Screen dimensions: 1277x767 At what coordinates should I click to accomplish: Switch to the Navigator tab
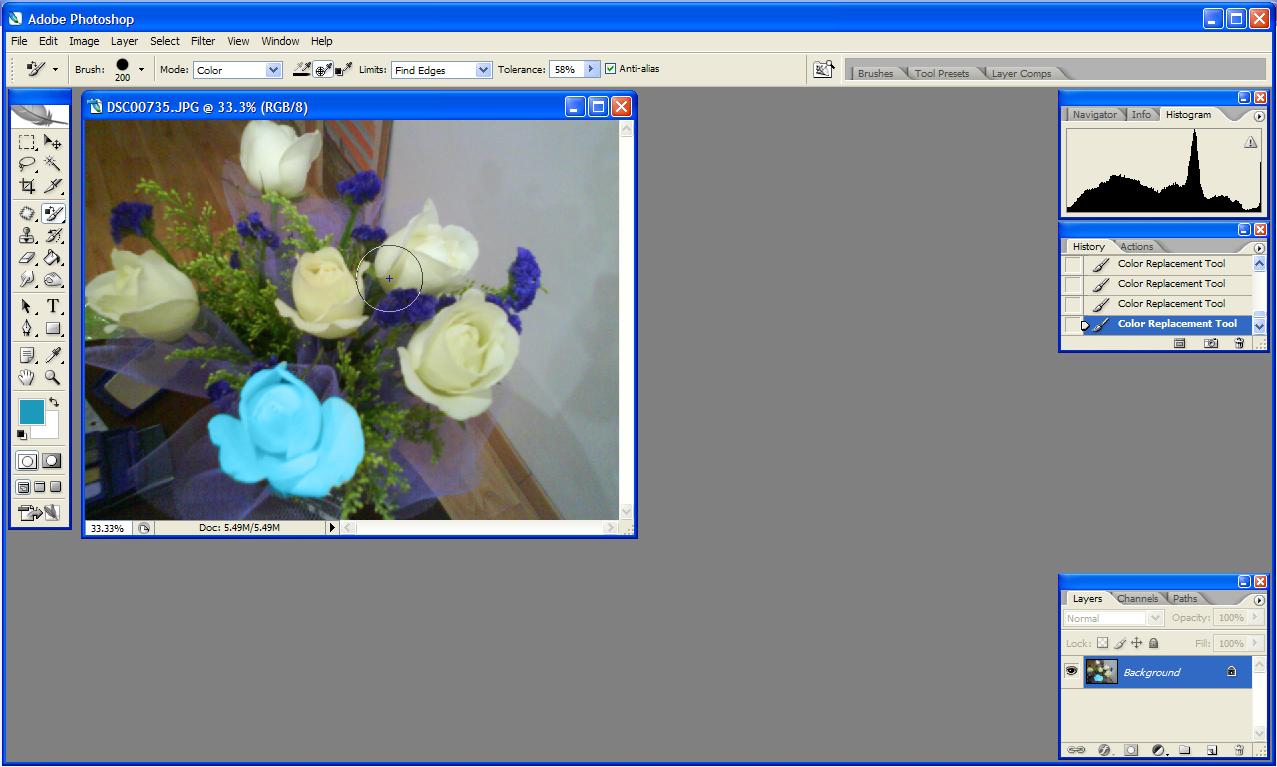1094,114
